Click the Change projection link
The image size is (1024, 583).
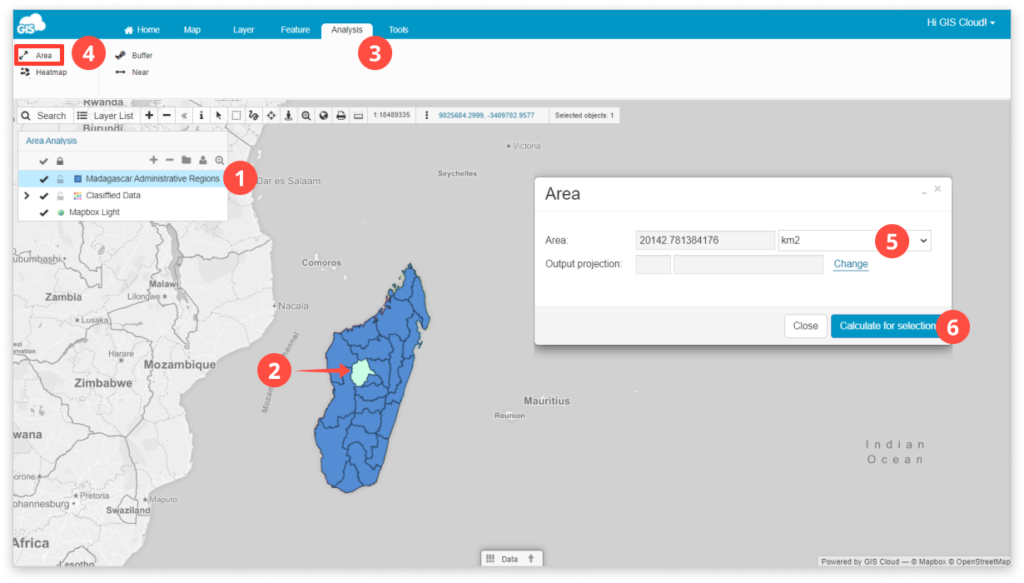850,264
